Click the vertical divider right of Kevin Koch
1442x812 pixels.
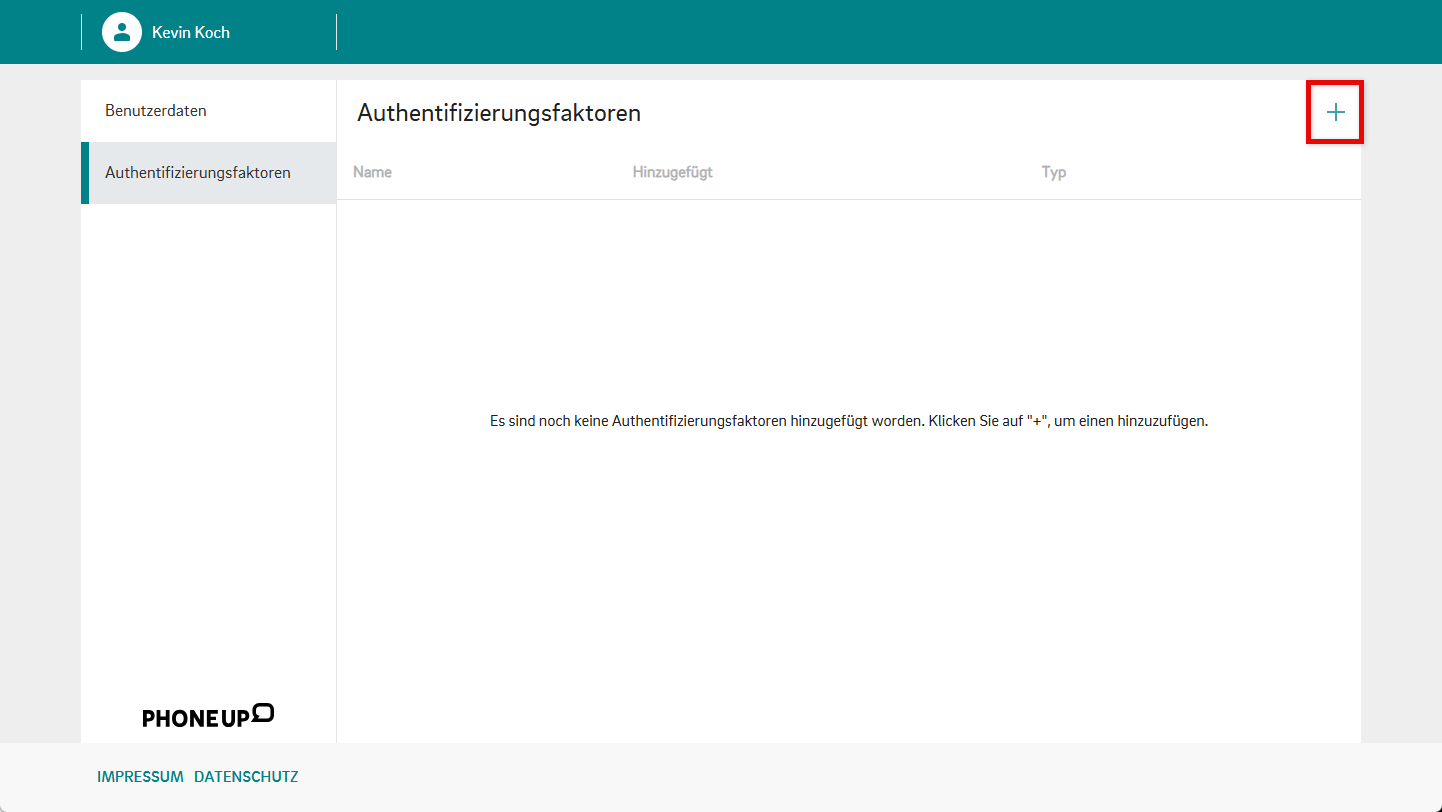tap(336, 32)
